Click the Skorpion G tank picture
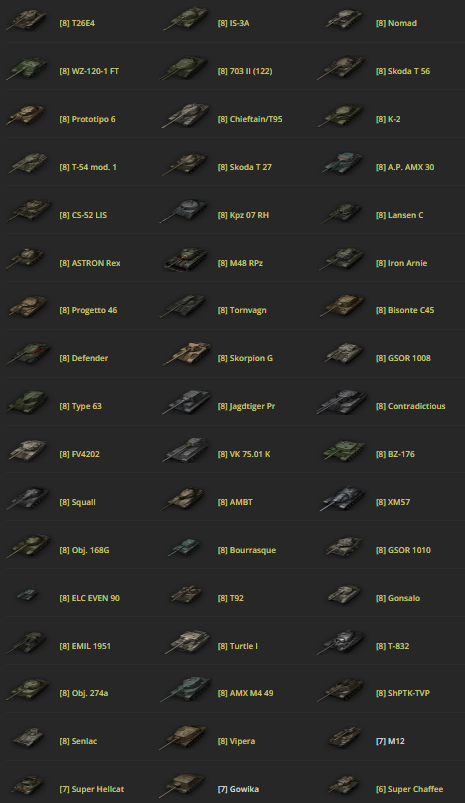The image size is (465, 803). point(187,354)
